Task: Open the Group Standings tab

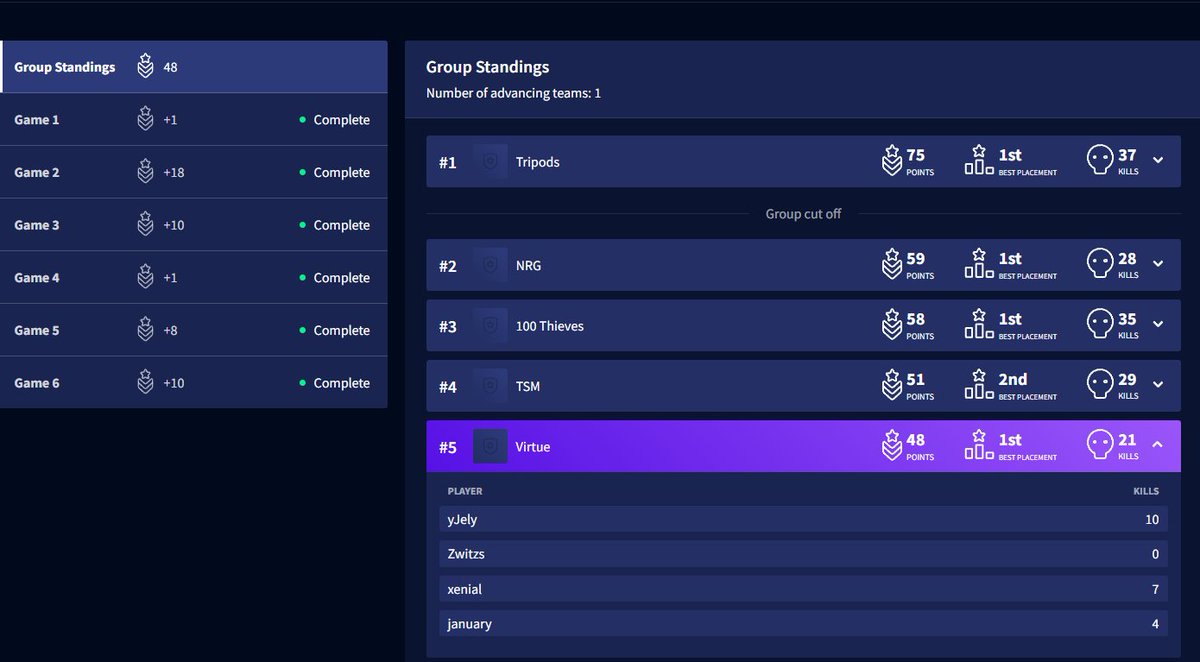Action: point(194,67)
